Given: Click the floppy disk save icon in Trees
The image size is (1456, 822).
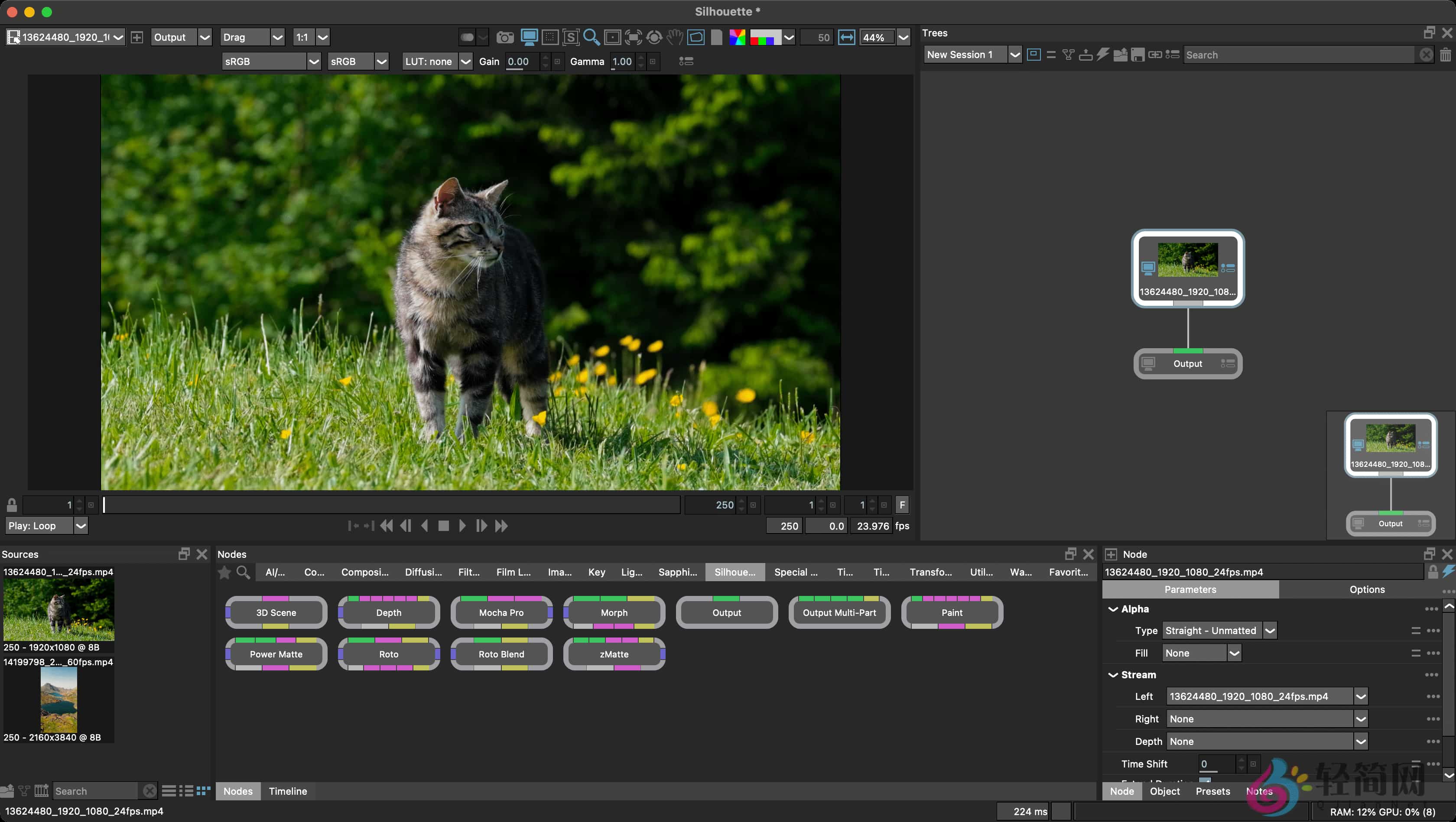Looking at the screenshot, I should pos(1138,55).
